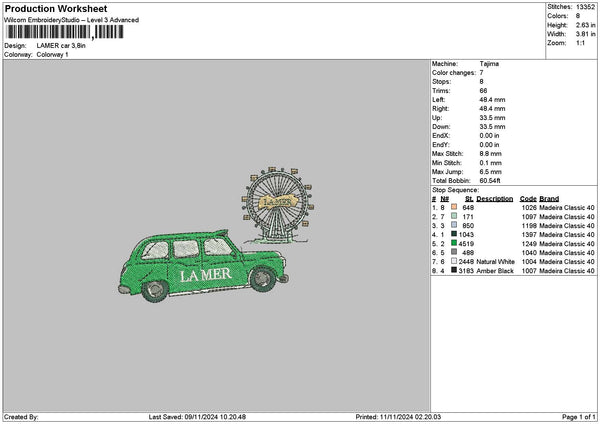Select the Wilcom EmbroideryStudio Level 3 Advanced line

72,20
